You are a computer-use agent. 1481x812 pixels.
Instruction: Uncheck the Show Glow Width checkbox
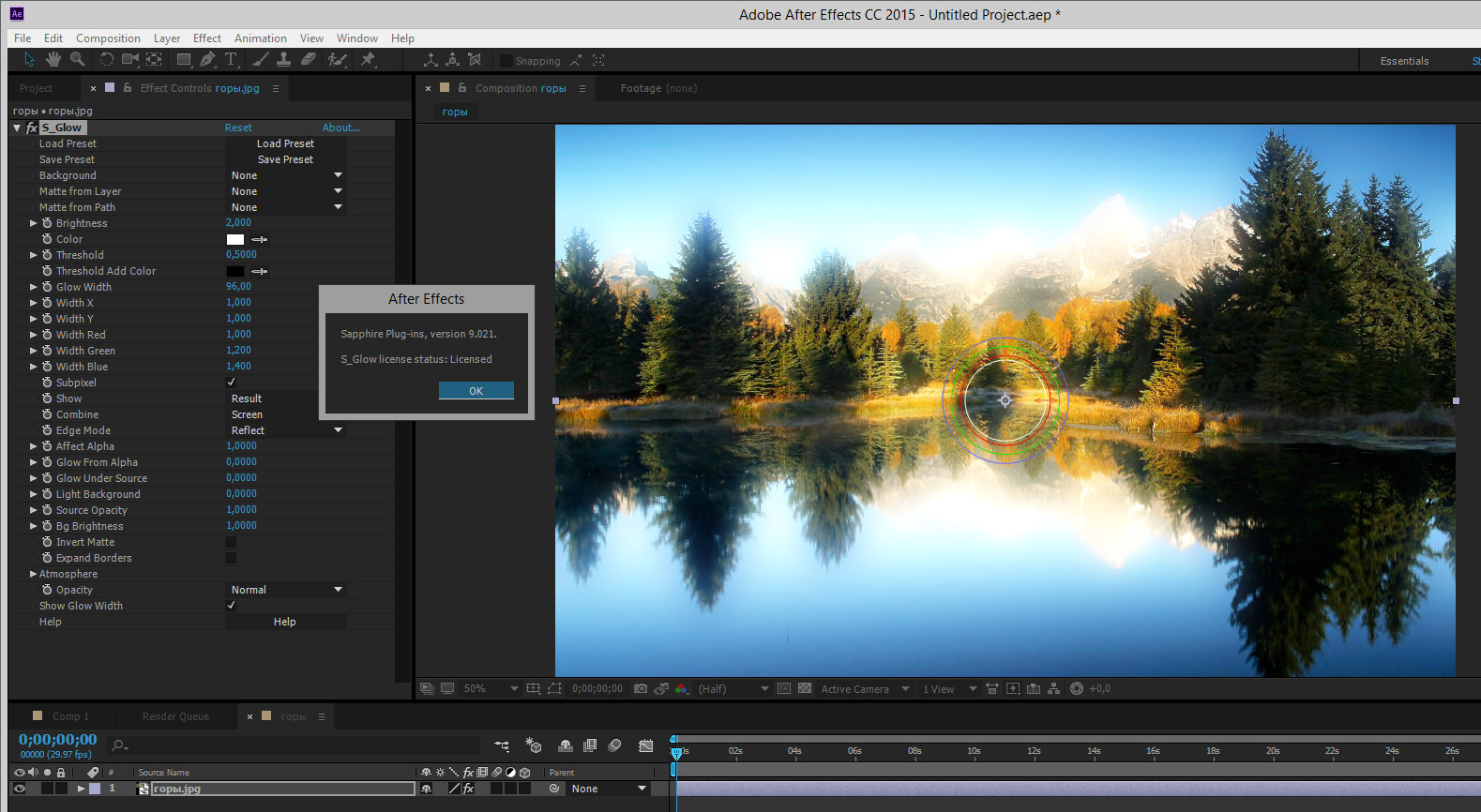tap(231, 606)
